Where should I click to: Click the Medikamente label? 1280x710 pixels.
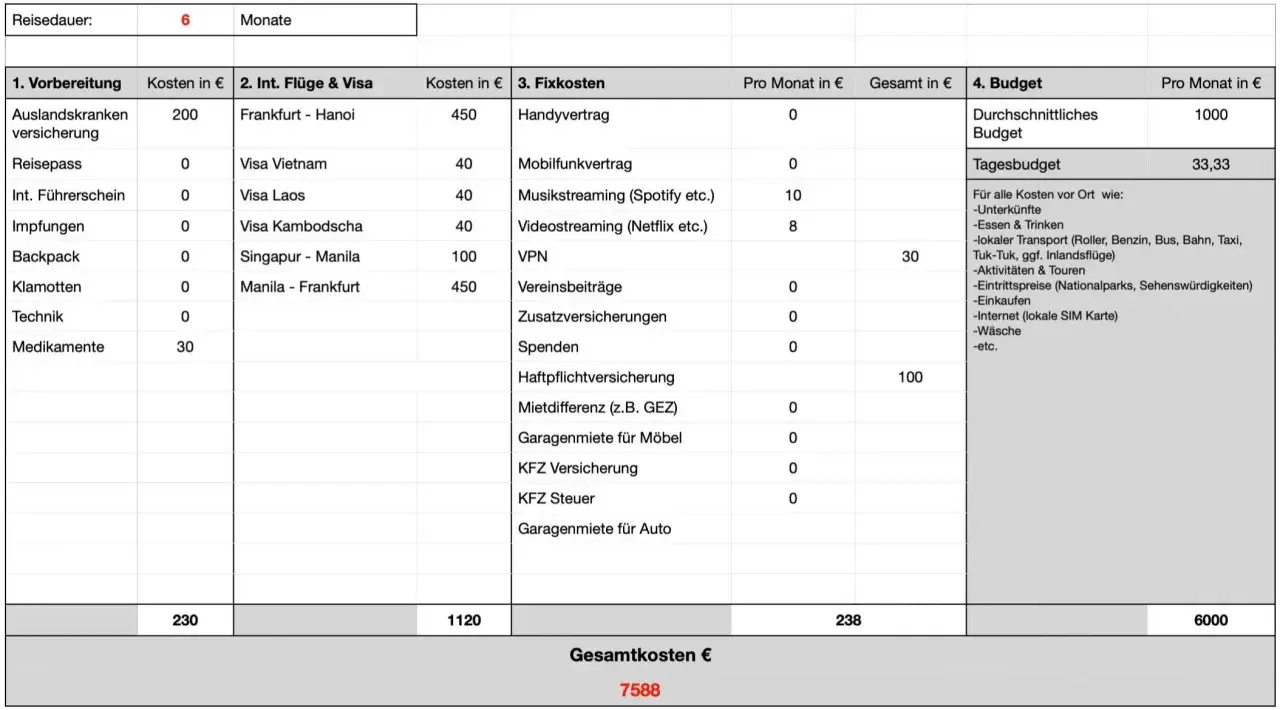coord(58,347)
